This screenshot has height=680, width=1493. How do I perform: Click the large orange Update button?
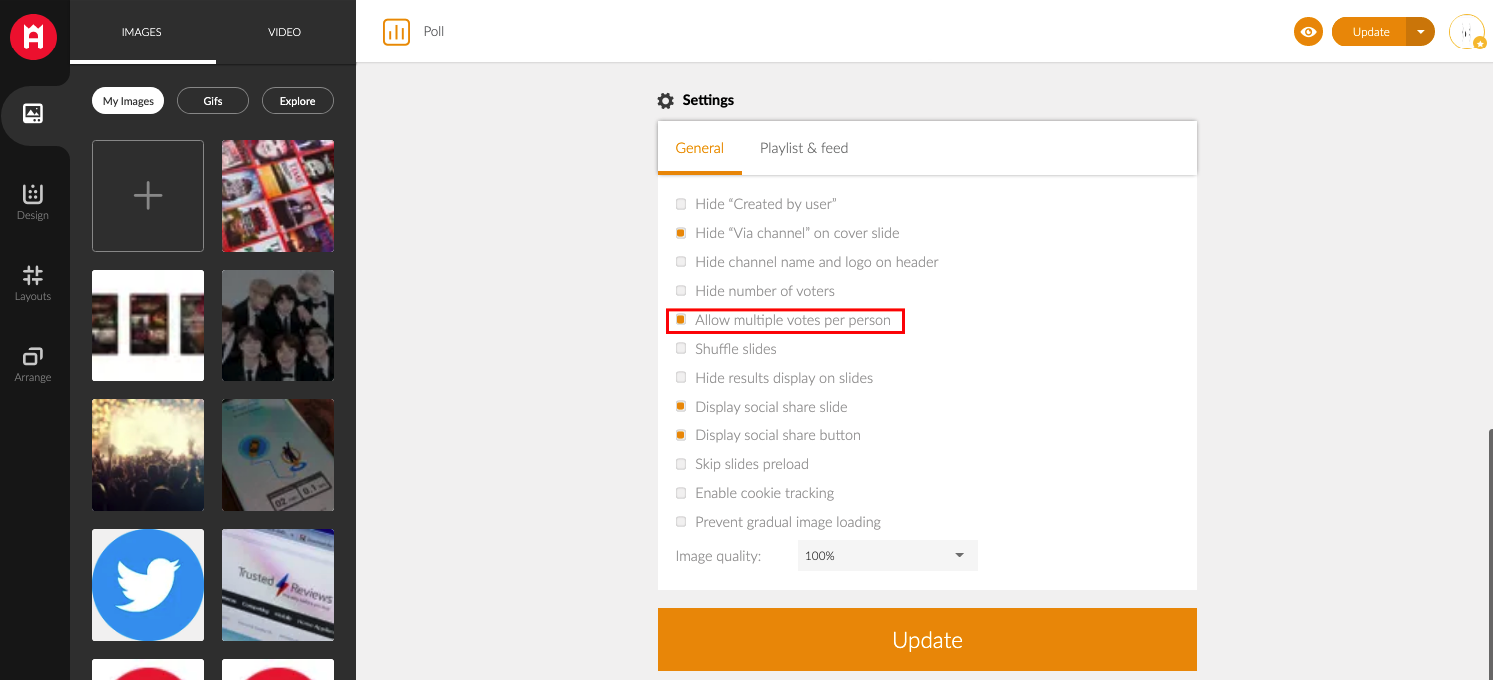pyautogui.click(x=927, y=640)
